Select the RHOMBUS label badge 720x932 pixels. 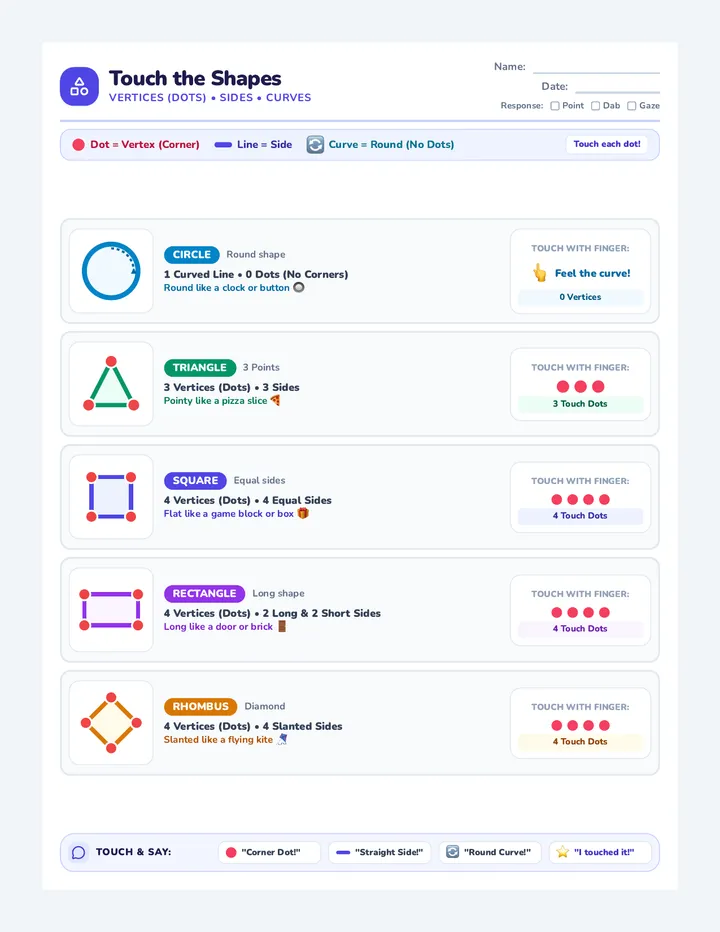coord(200,706)
